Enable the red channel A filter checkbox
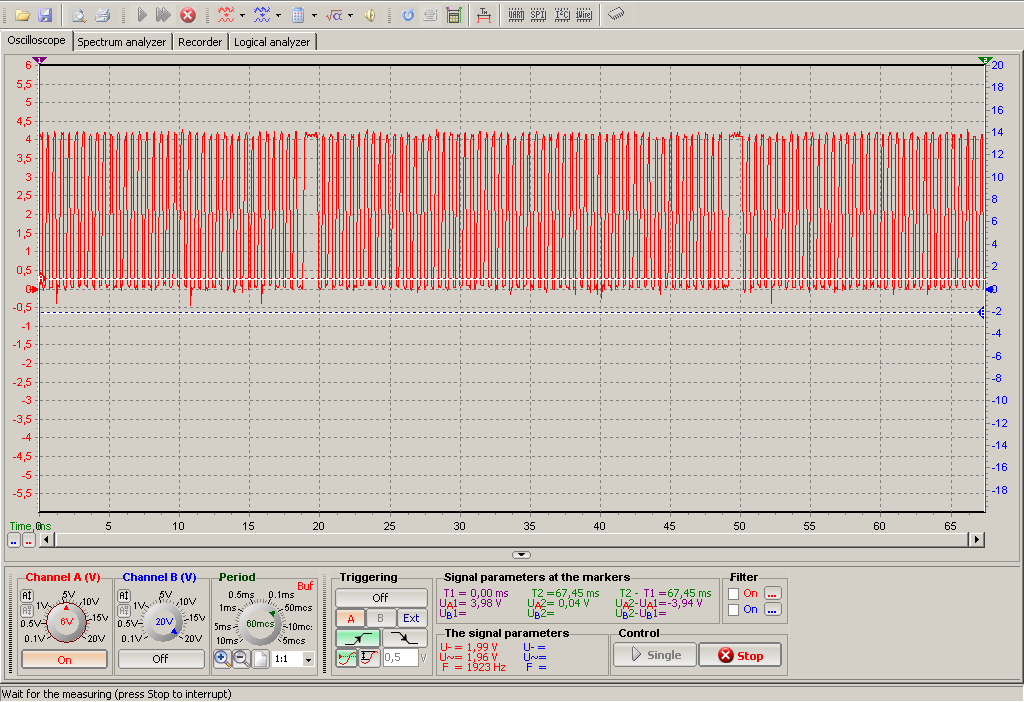Screen dimensions: 1024x702 [x=733, y=594]
